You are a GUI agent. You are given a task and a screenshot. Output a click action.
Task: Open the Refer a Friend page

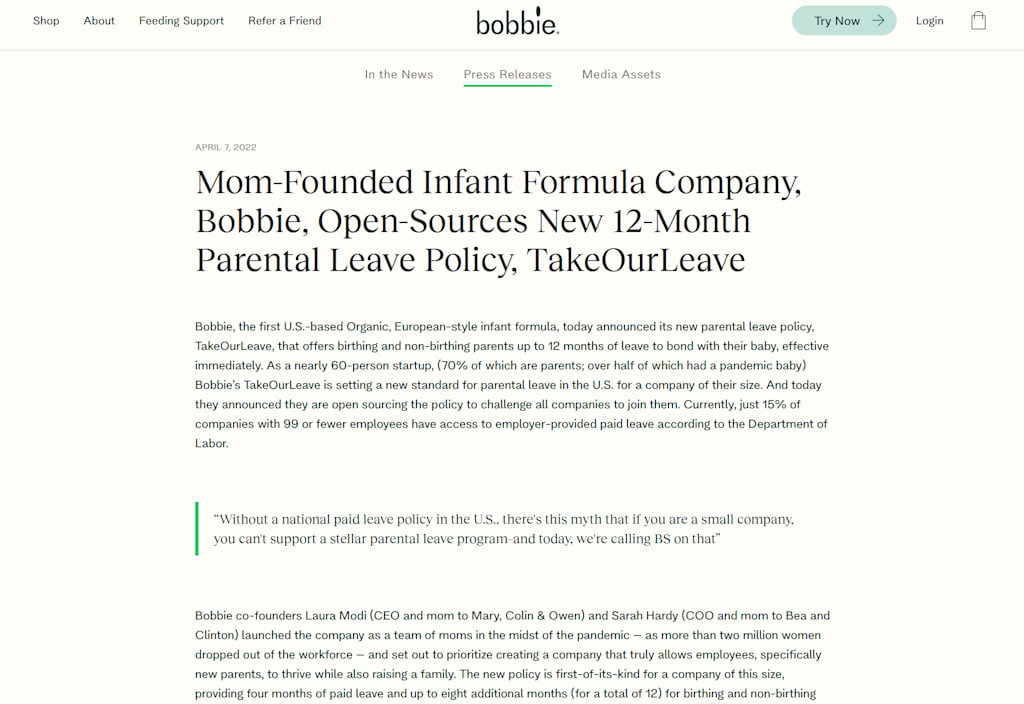(284, 20)
